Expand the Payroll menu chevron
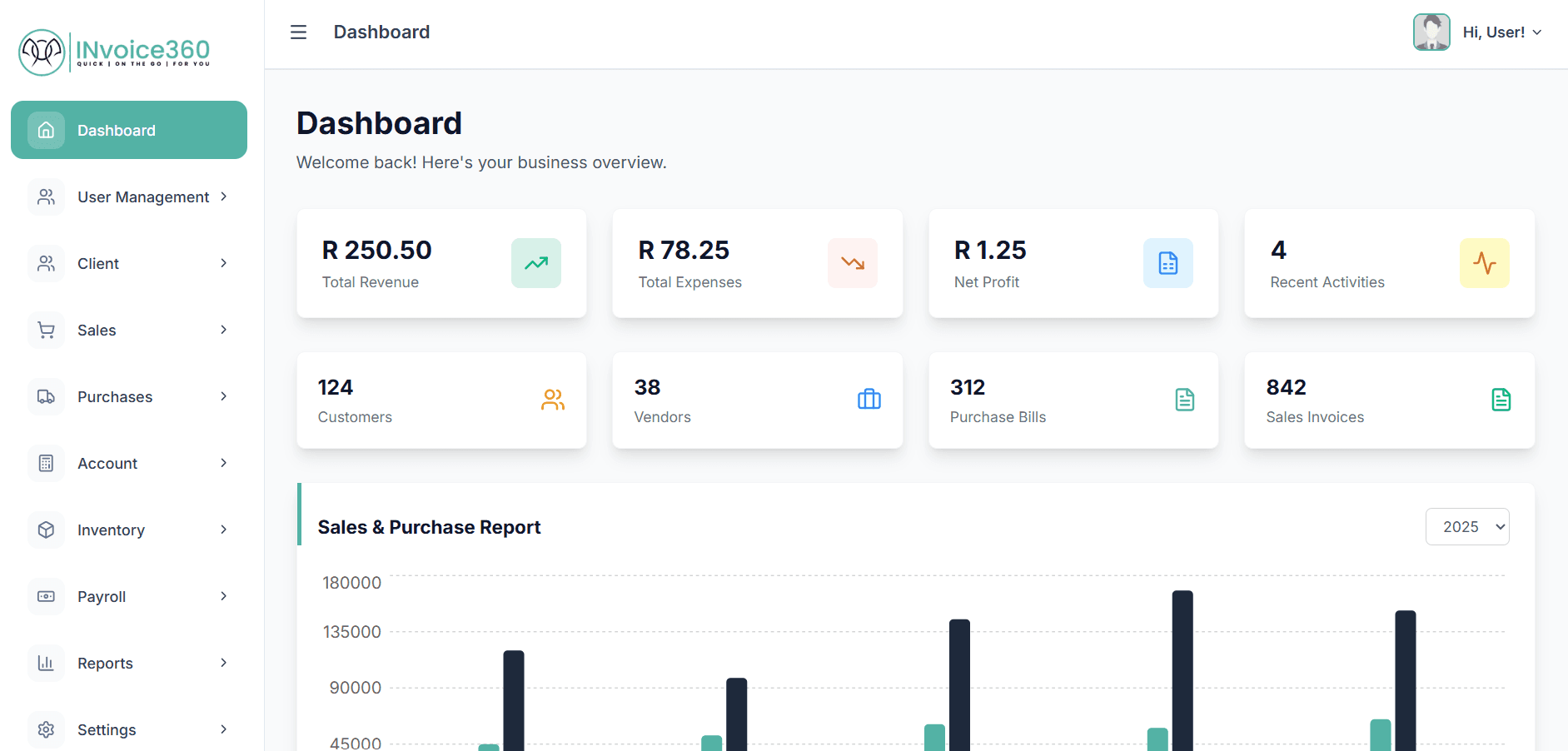The height and width of the screenshot is (751, 1568). click(x=223, y=596)
